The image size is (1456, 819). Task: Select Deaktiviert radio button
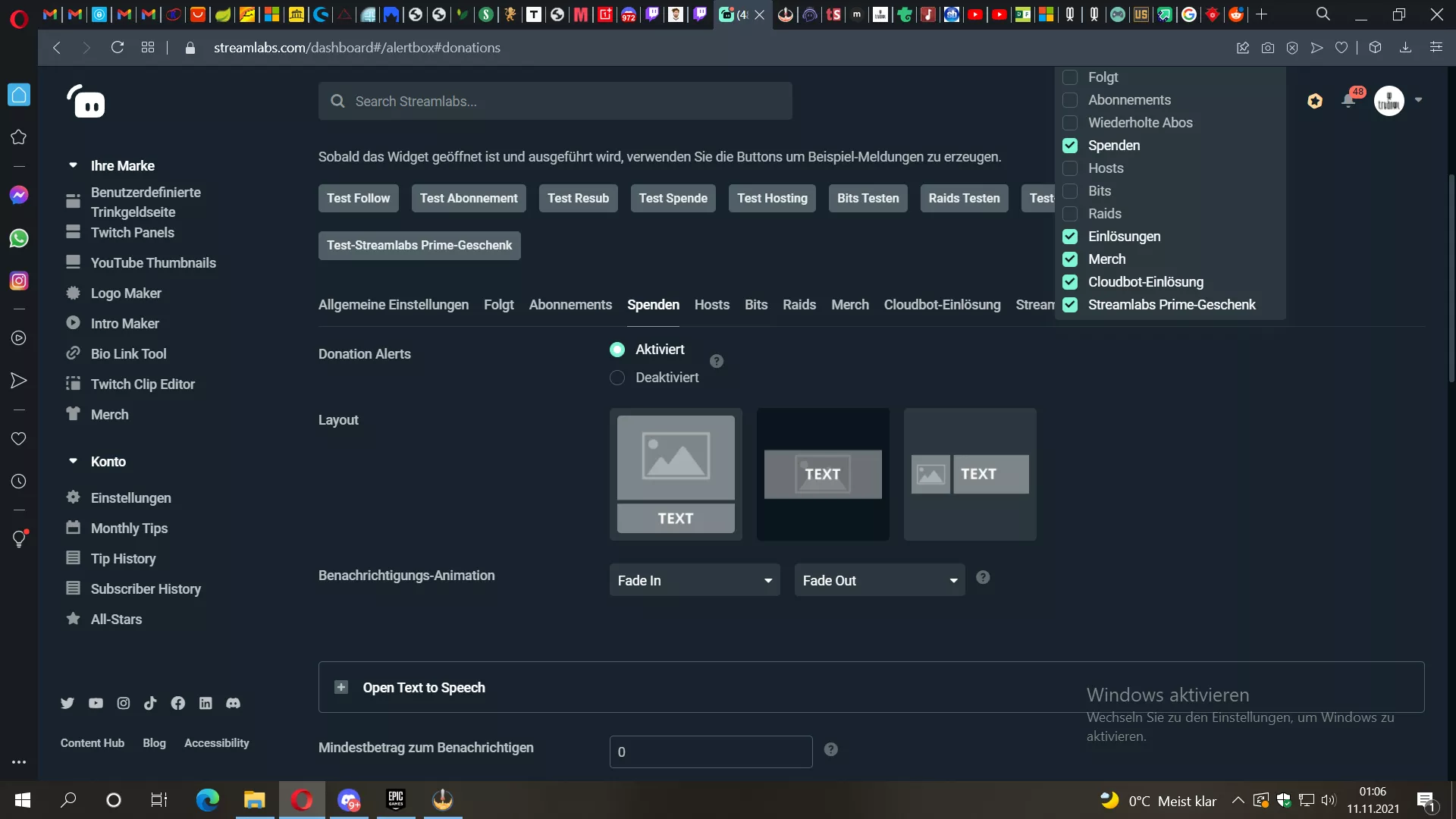[x=617, y=377]
